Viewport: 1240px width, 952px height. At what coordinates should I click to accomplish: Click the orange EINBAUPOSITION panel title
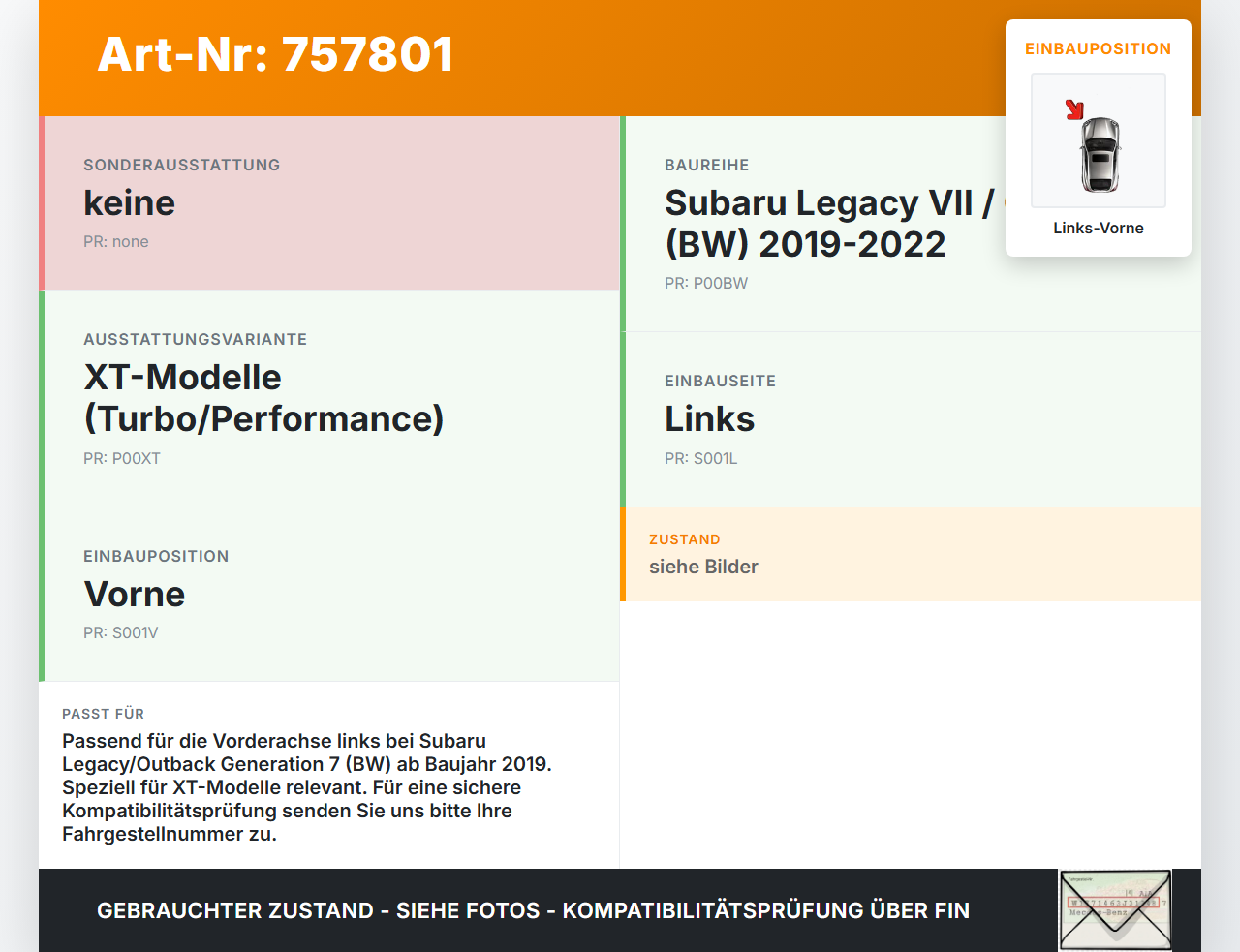(x=1099, y=48)
